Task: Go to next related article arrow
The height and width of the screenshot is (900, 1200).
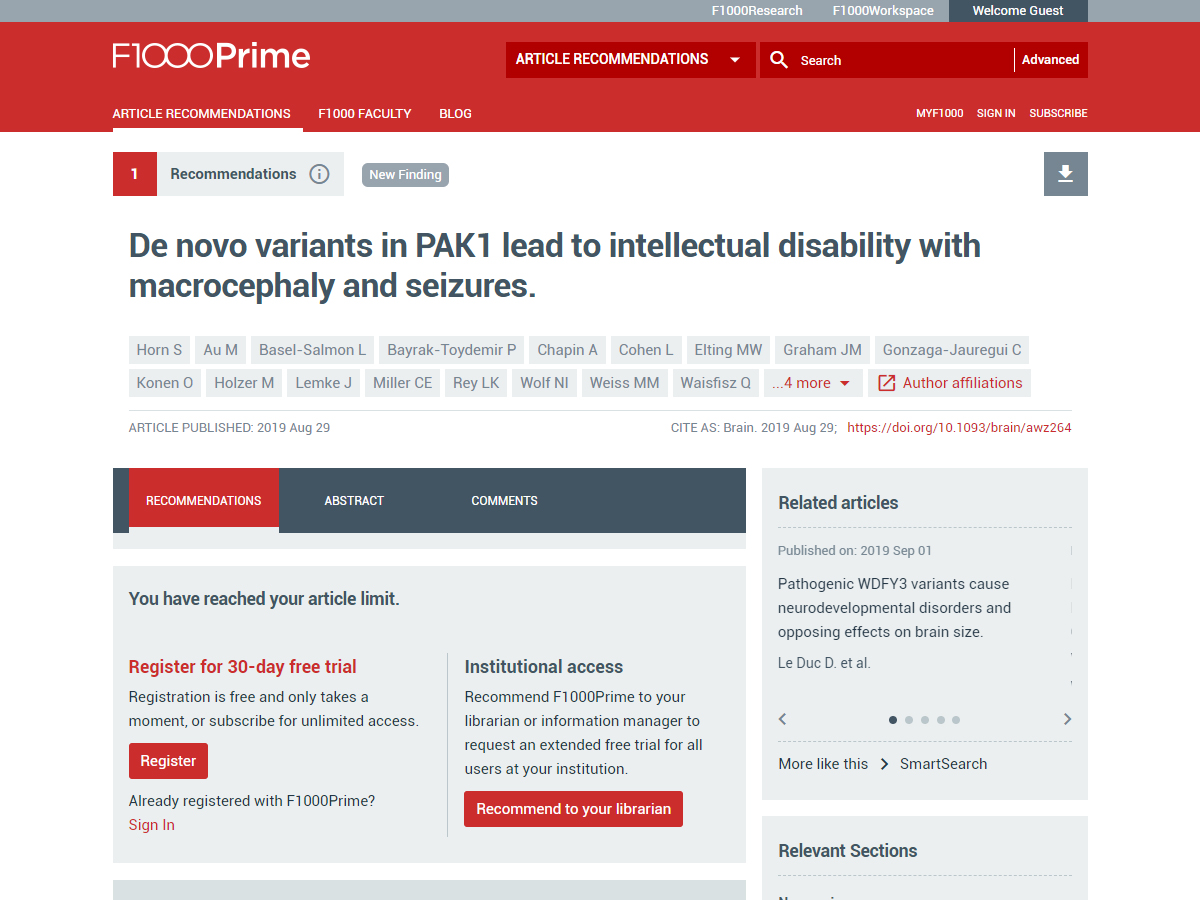Action: [x=1067, y=719]
